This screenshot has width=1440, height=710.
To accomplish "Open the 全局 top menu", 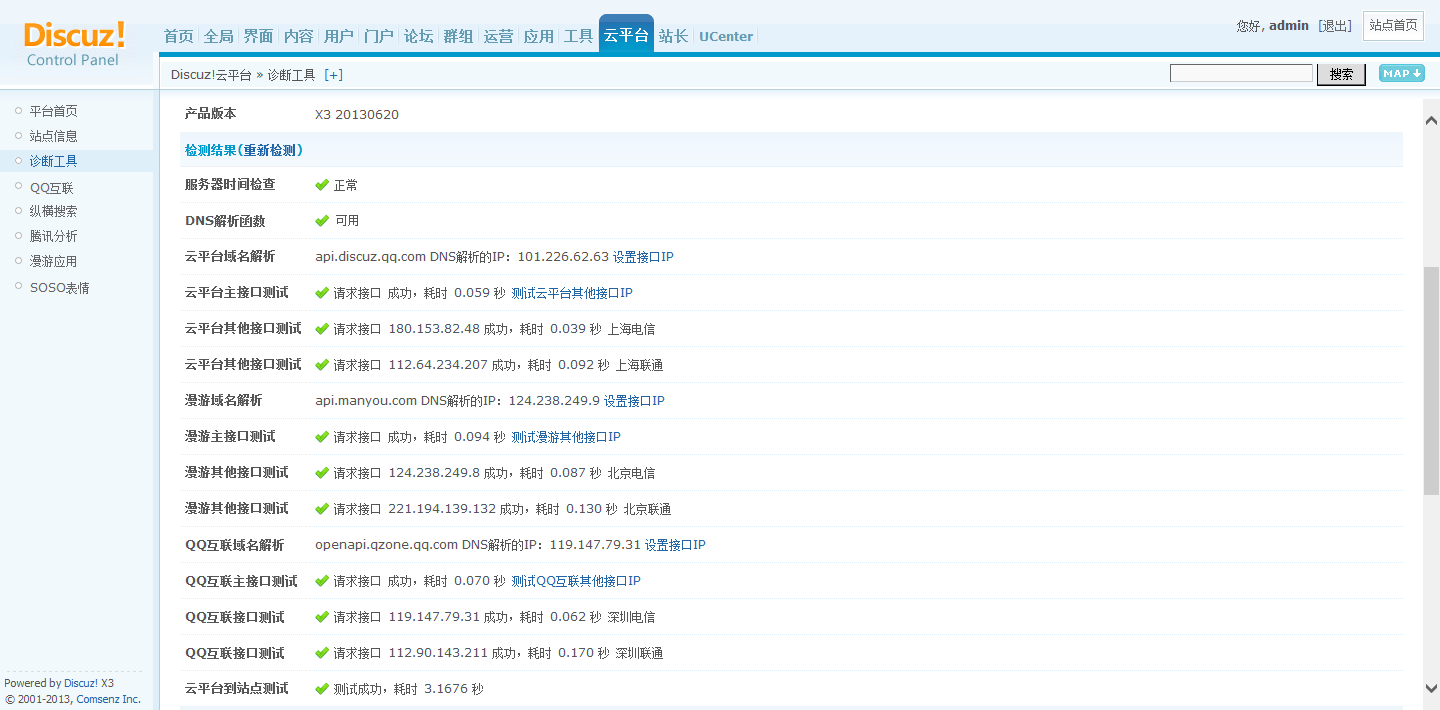I will click(219, 36).
